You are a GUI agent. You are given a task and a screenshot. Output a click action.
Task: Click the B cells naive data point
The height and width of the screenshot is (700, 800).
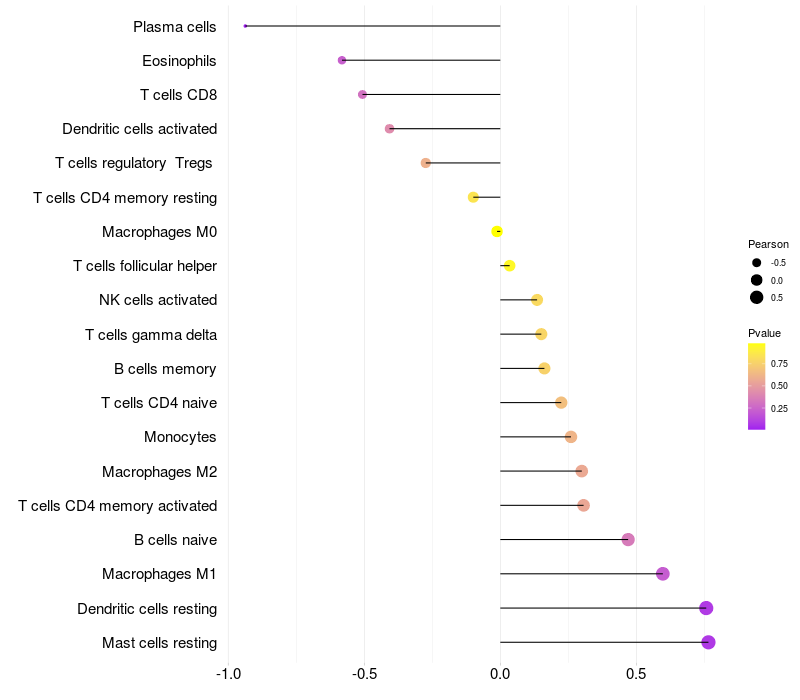(628, 539)
